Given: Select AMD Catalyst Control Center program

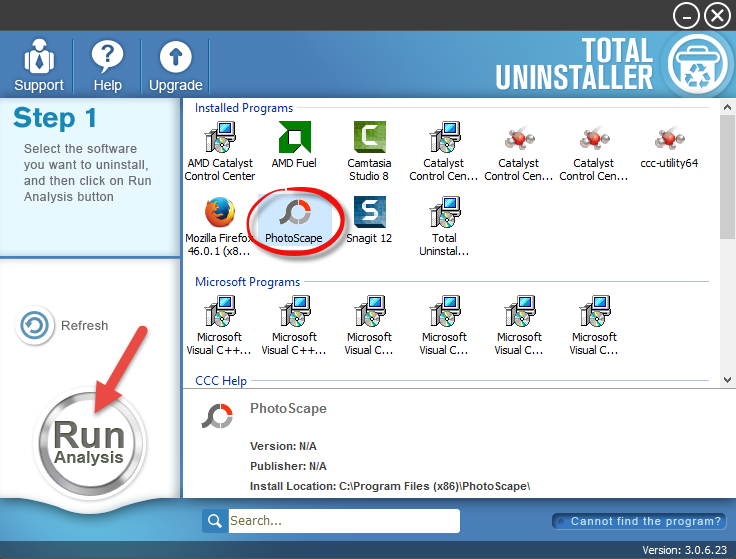Looking at the screenshot, I should click(220, 151).
